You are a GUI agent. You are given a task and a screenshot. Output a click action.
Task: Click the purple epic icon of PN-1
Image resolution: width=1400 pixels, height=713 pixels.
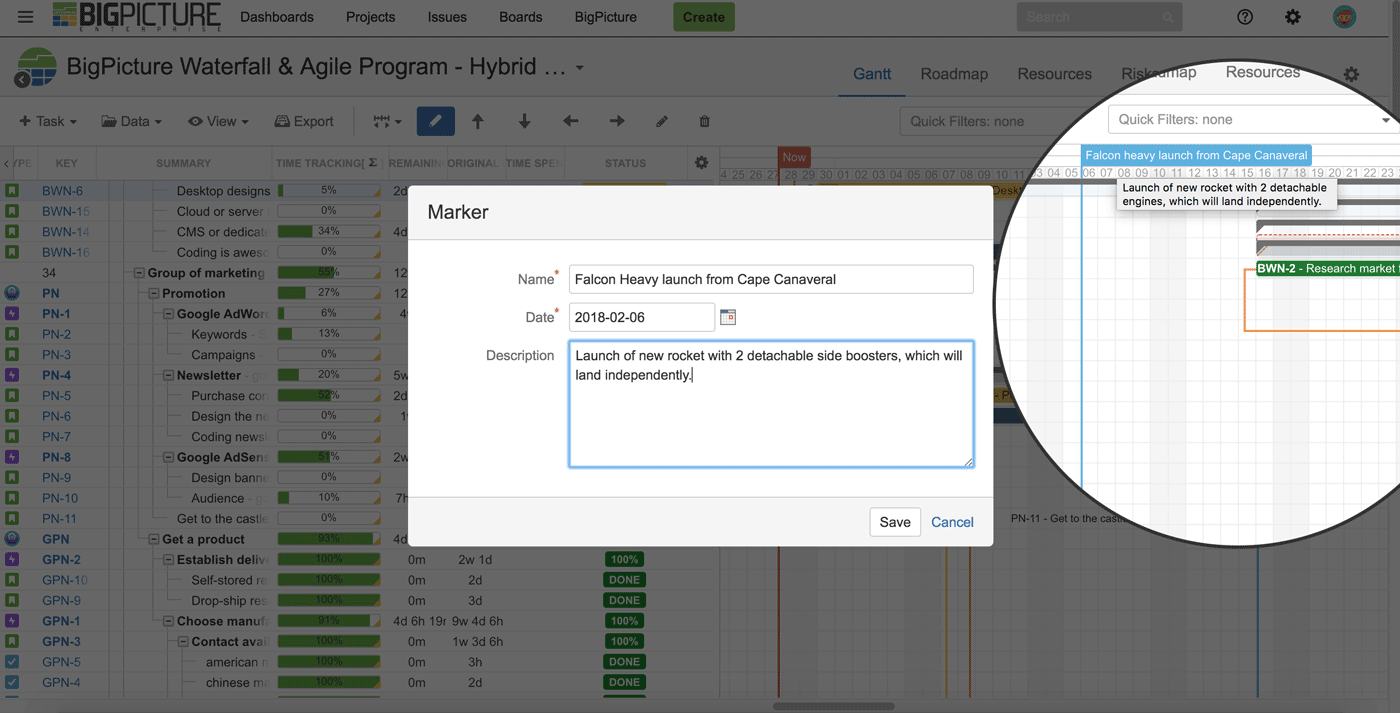pos(12,313)
